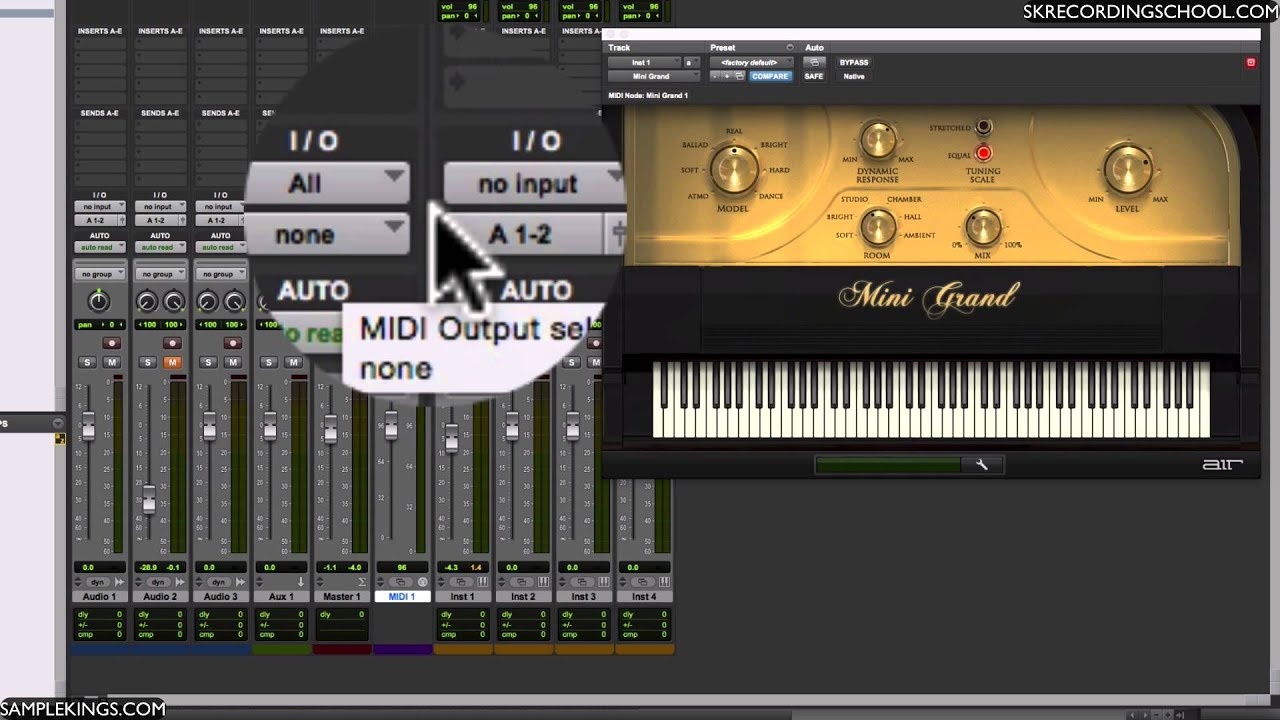Turn the Mini Grand MODEL knob
The width and height of the screenshot is (1280, 720).
[x=734, y=169]
